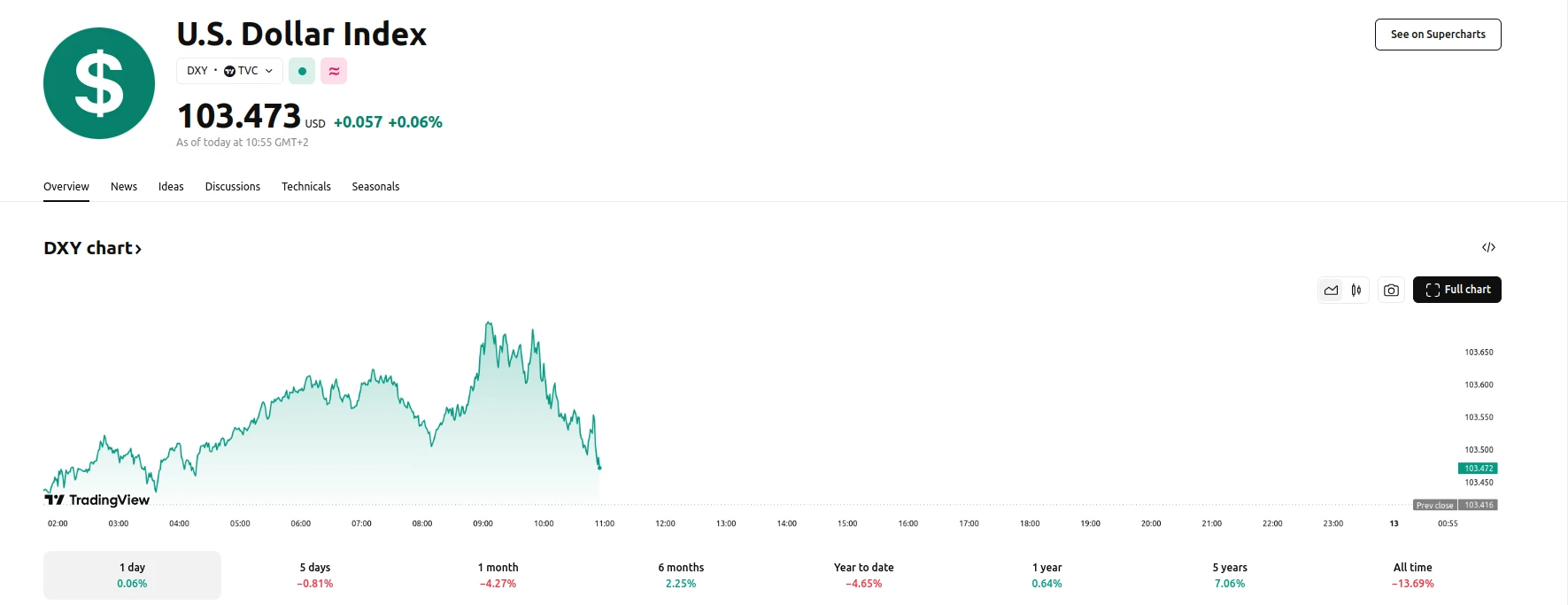Open the DXY symbol dropdown
The width and height of the screenshot is (1568, 605).
click(x=270, y=70)
